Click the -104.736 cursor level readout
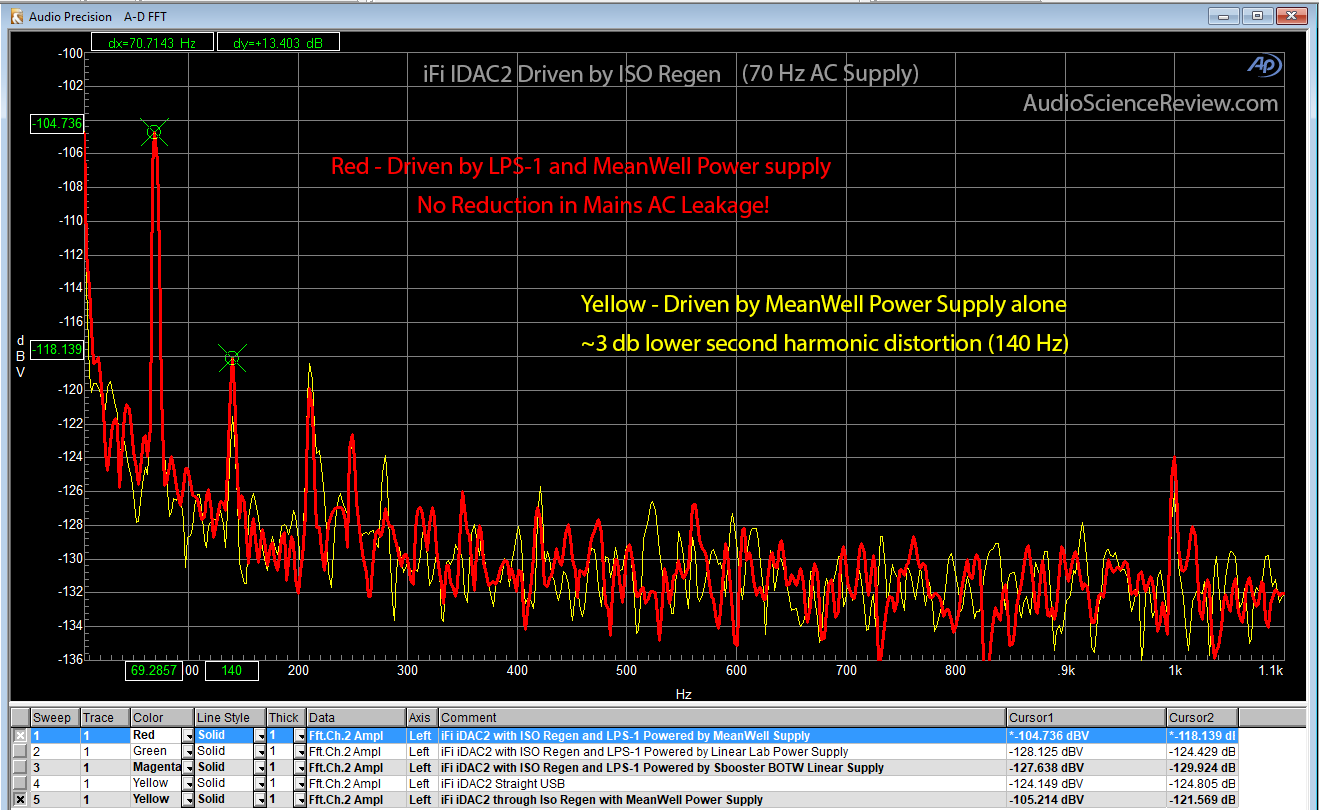This screenshot has height=810, width=1319. click(57, 124)
